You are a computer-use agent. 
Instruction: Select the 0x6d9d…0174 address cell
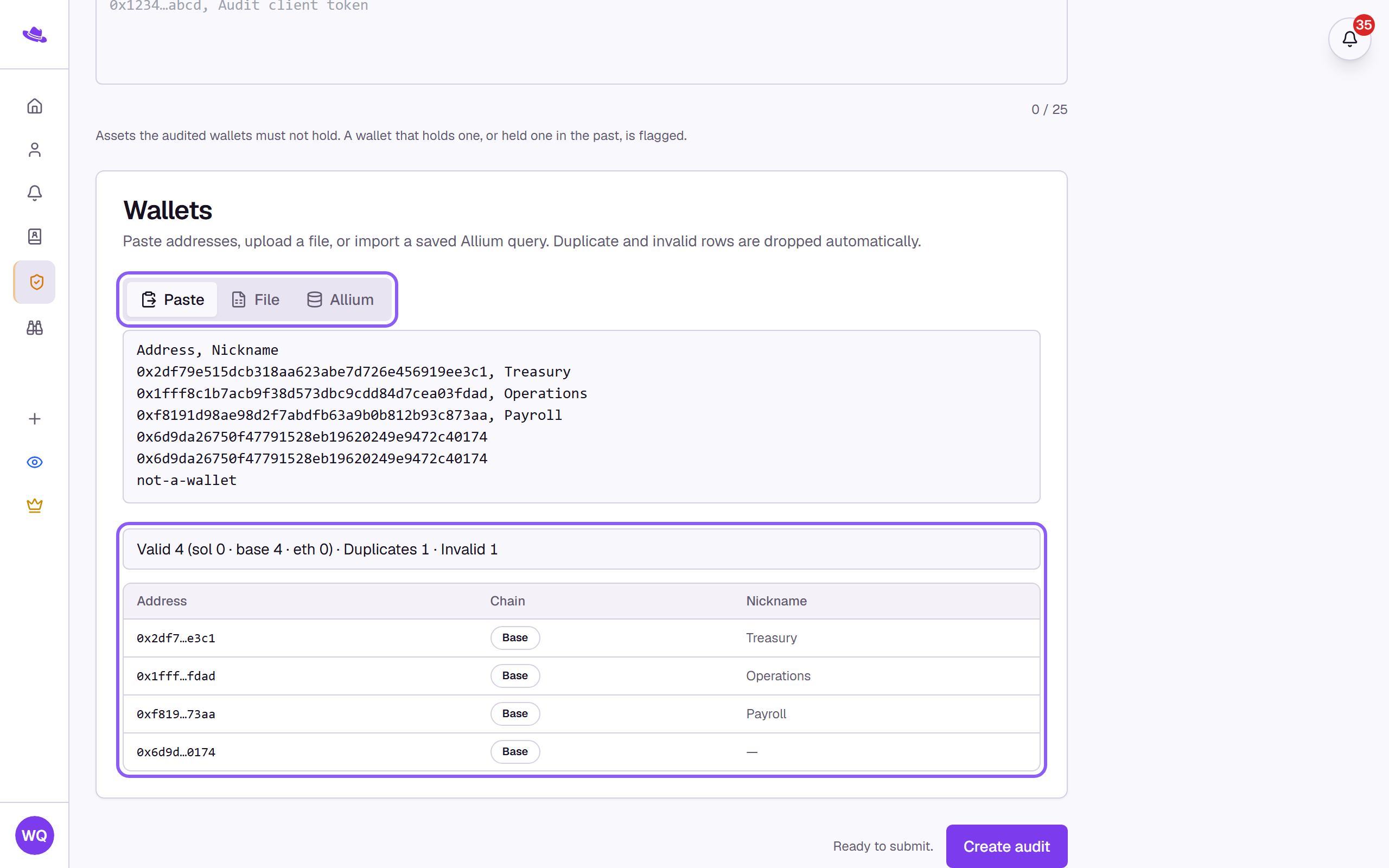tap(176, 751)
